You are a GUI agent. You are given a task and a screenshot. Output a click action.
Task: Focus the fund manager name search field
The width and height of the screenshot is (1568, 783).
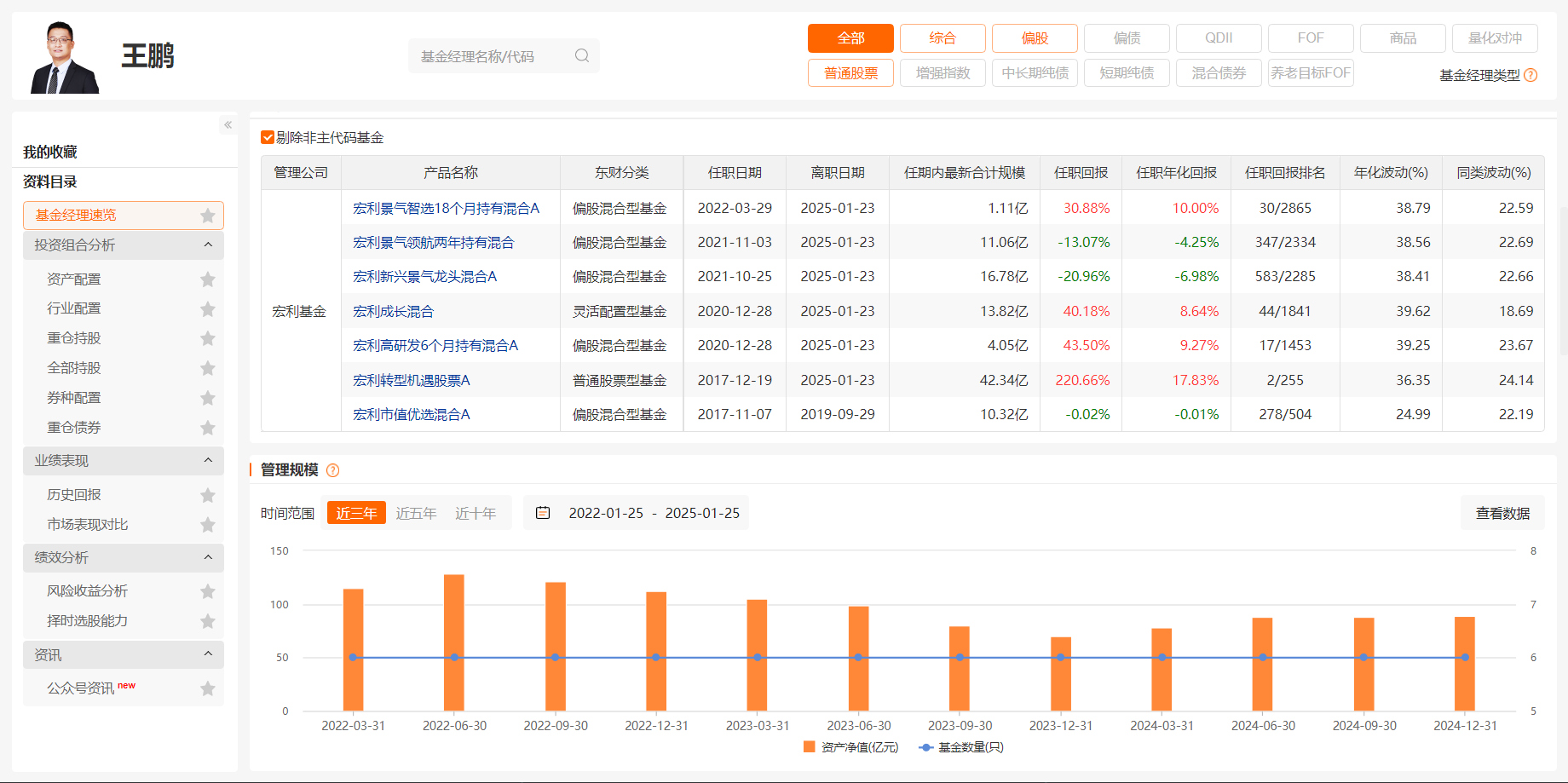coord(490,56)
